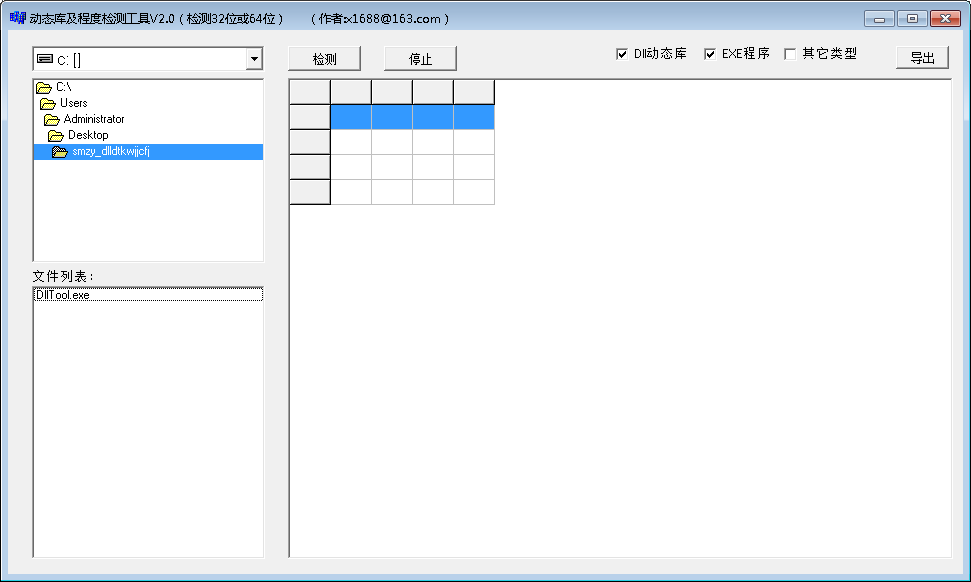The image size is (971, 582).
Task: Select DllTool.exe in the file list
Action: tap(148, 295)
